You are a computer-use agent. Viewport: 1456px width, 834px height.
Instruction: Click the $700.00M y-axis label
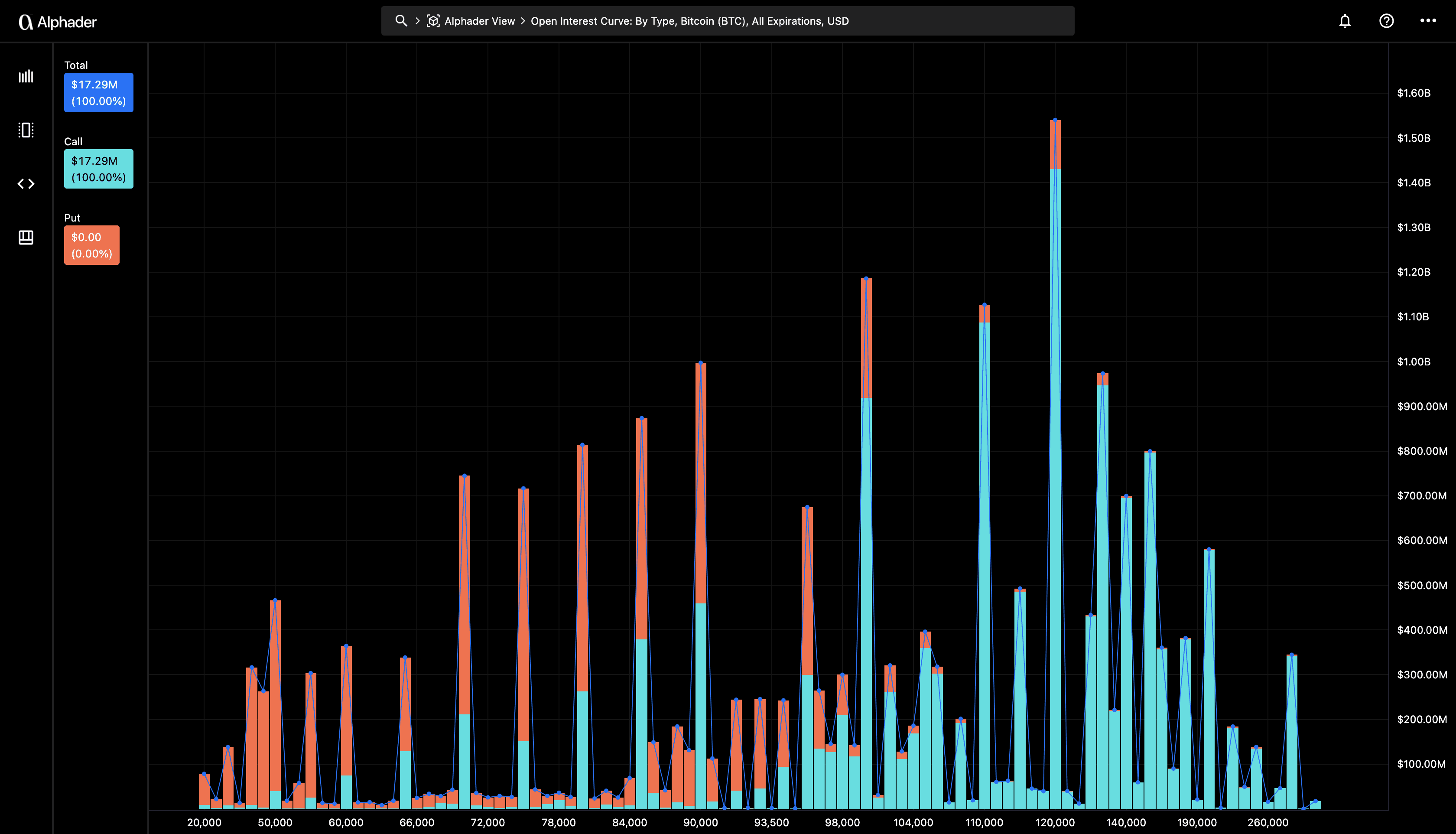coord(1422,495)
